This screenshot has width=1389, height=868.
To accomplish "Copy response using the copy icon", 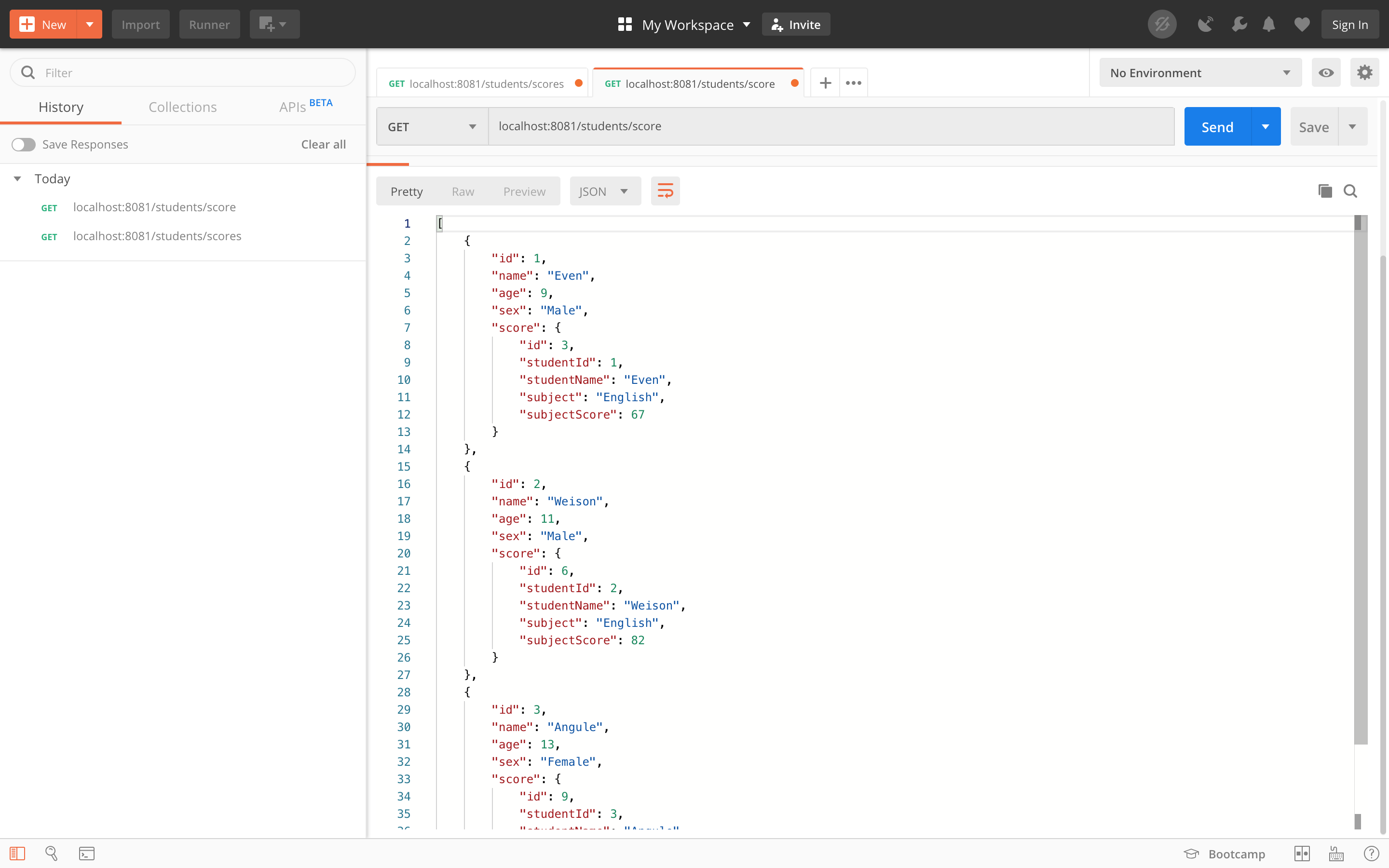I will pos(1325,191).
